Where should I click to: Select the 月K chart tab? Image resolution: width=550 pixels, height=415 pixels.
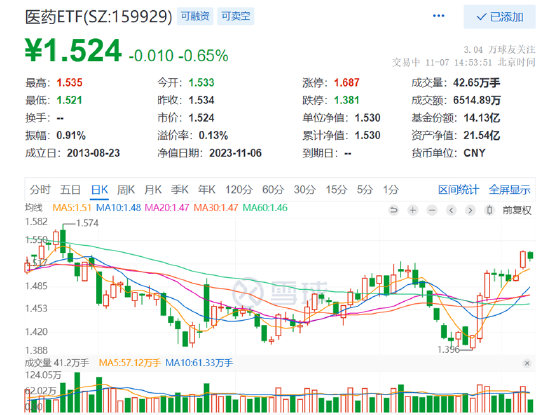pos(153,189)
